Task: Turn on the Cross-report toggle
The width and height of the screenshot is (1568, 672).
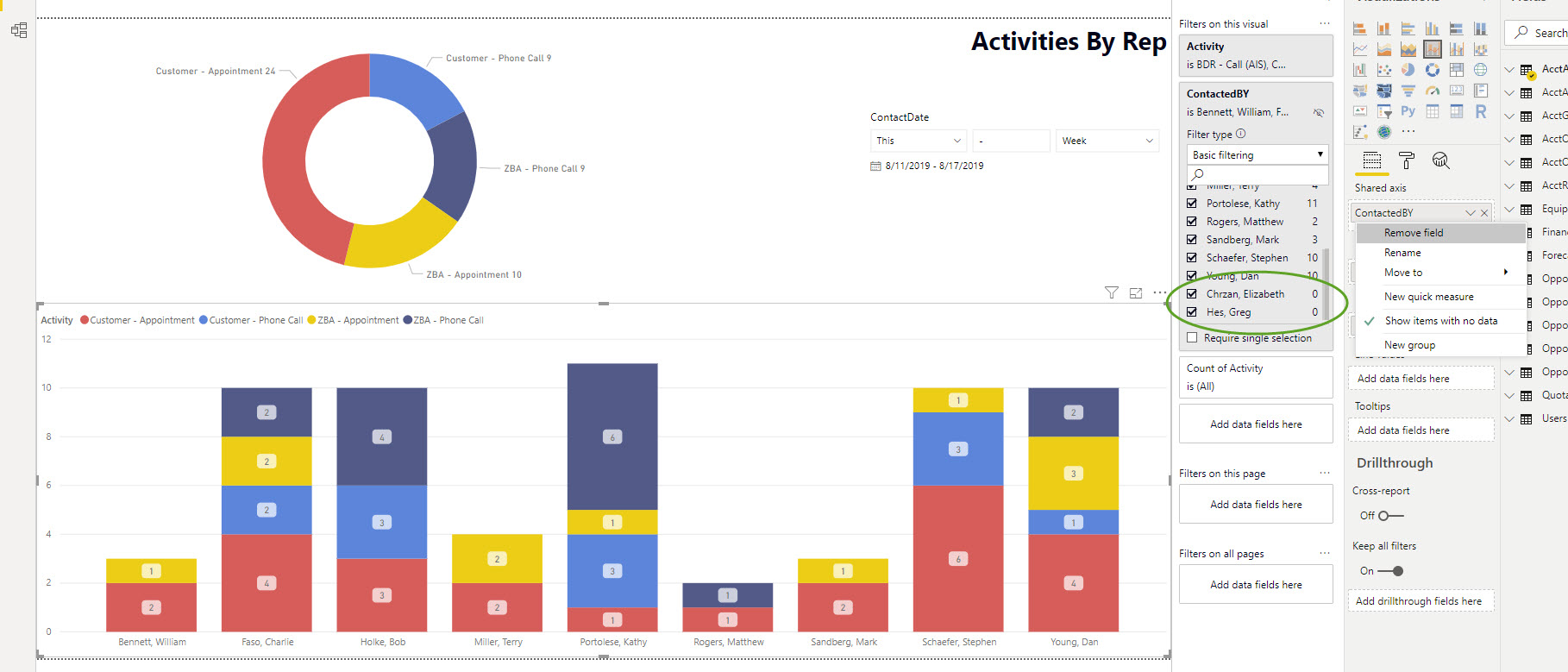Action: point(1390,516)
